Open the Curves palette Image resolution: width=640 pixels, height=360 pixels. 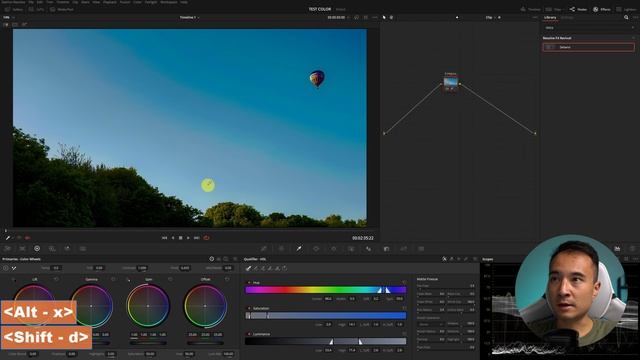264,248
